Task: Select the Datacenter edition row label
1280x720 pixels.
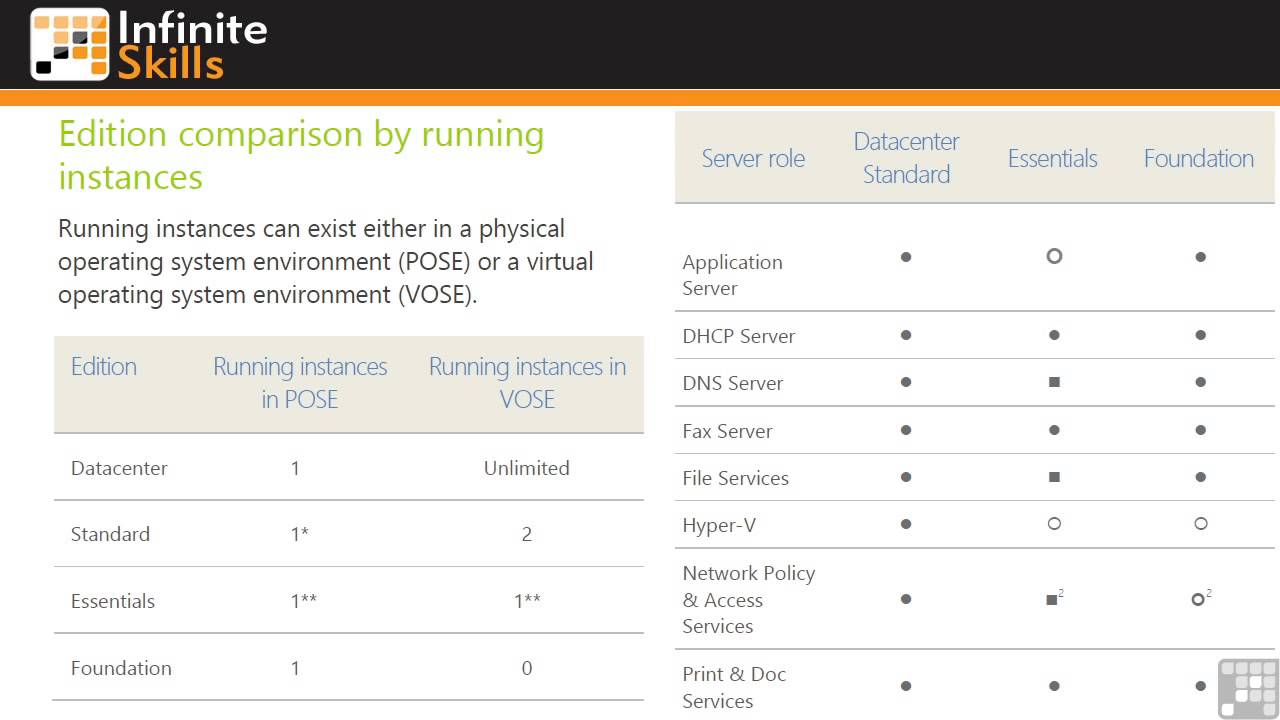Action: [x=119, y=468]
